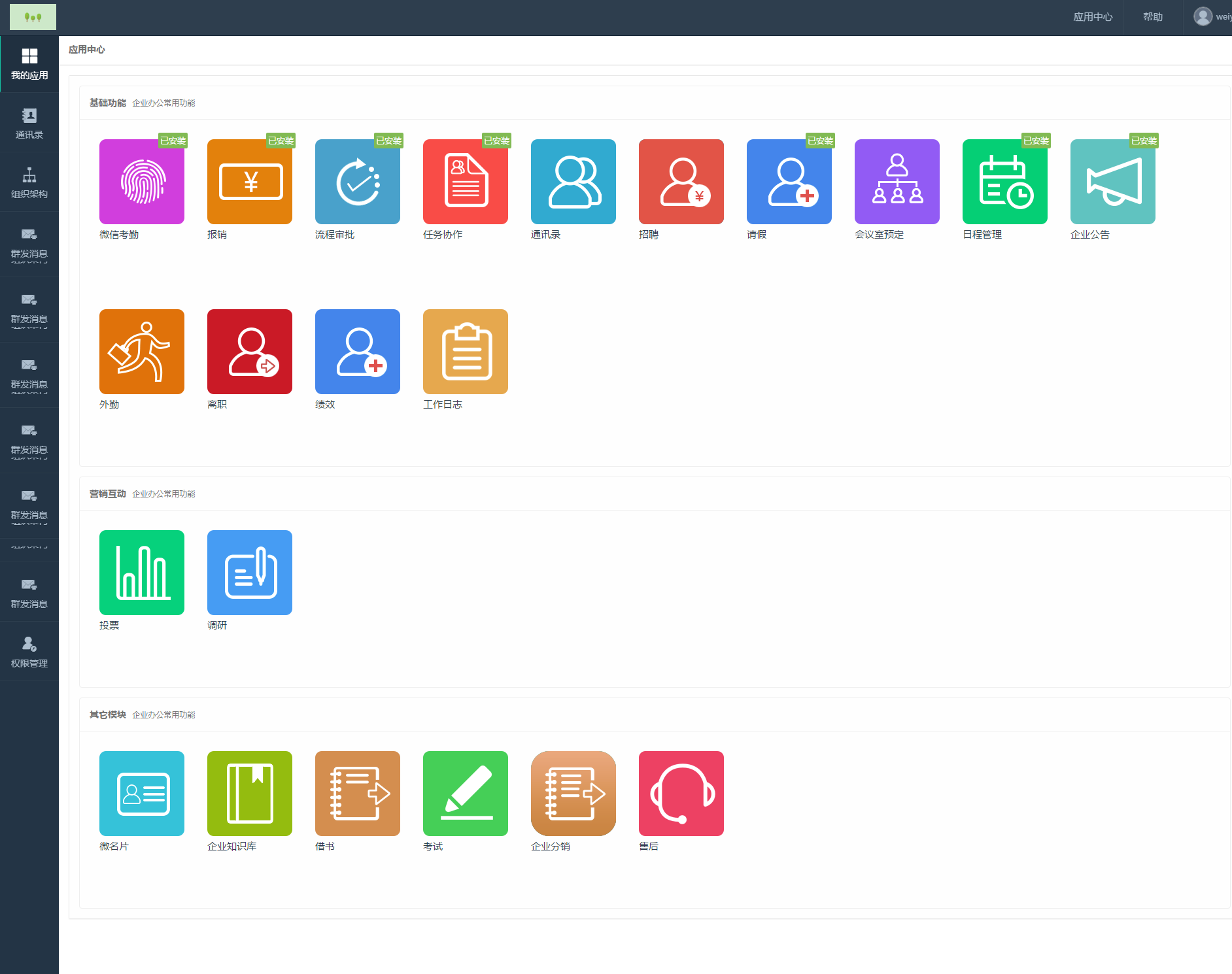Click the tree logo at top left
The height and width of the screenshot is (974, 1232).
pyautogui.click(x=33, y=17)
